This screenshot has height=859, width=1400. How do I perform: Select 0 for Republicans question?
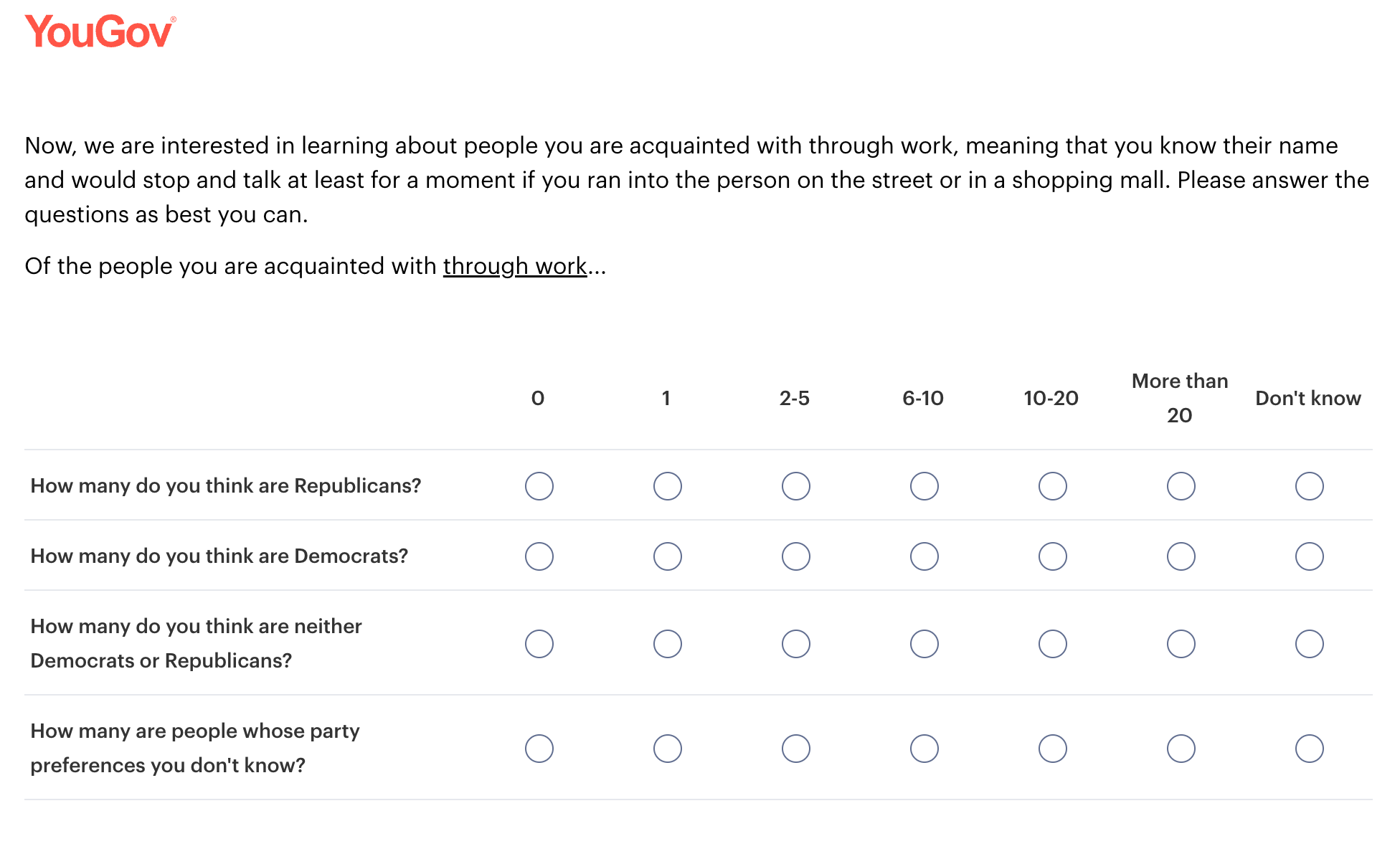[x=539, y=486]
